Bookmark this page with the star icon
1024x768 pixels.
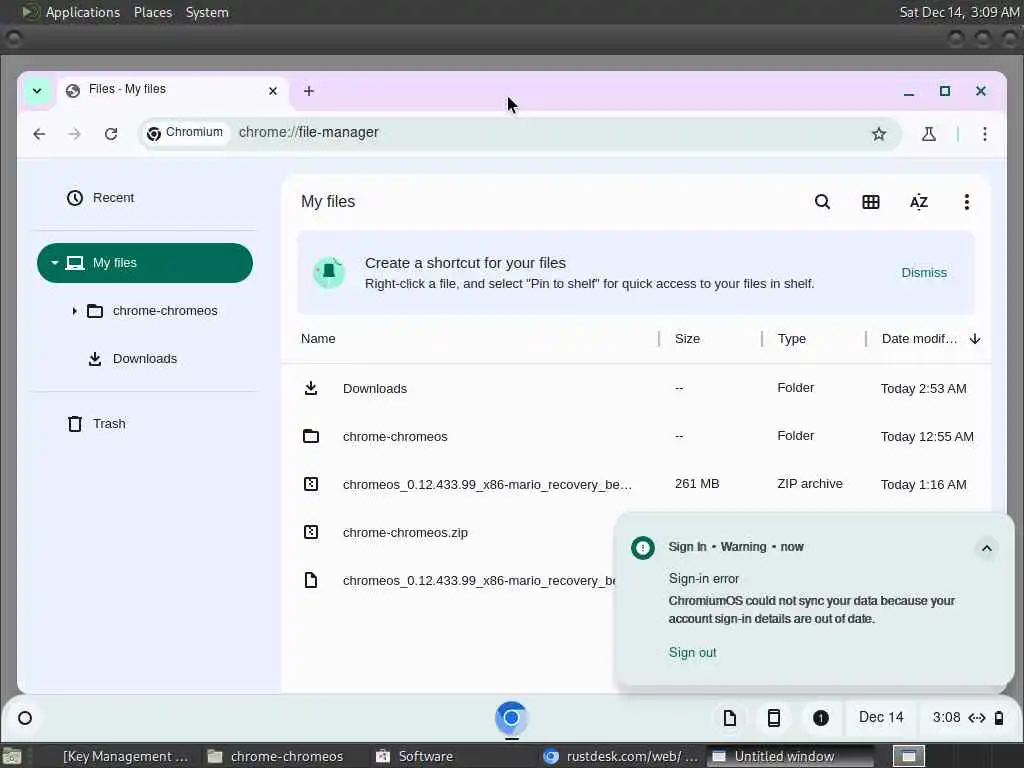click(x=879, y=134)
